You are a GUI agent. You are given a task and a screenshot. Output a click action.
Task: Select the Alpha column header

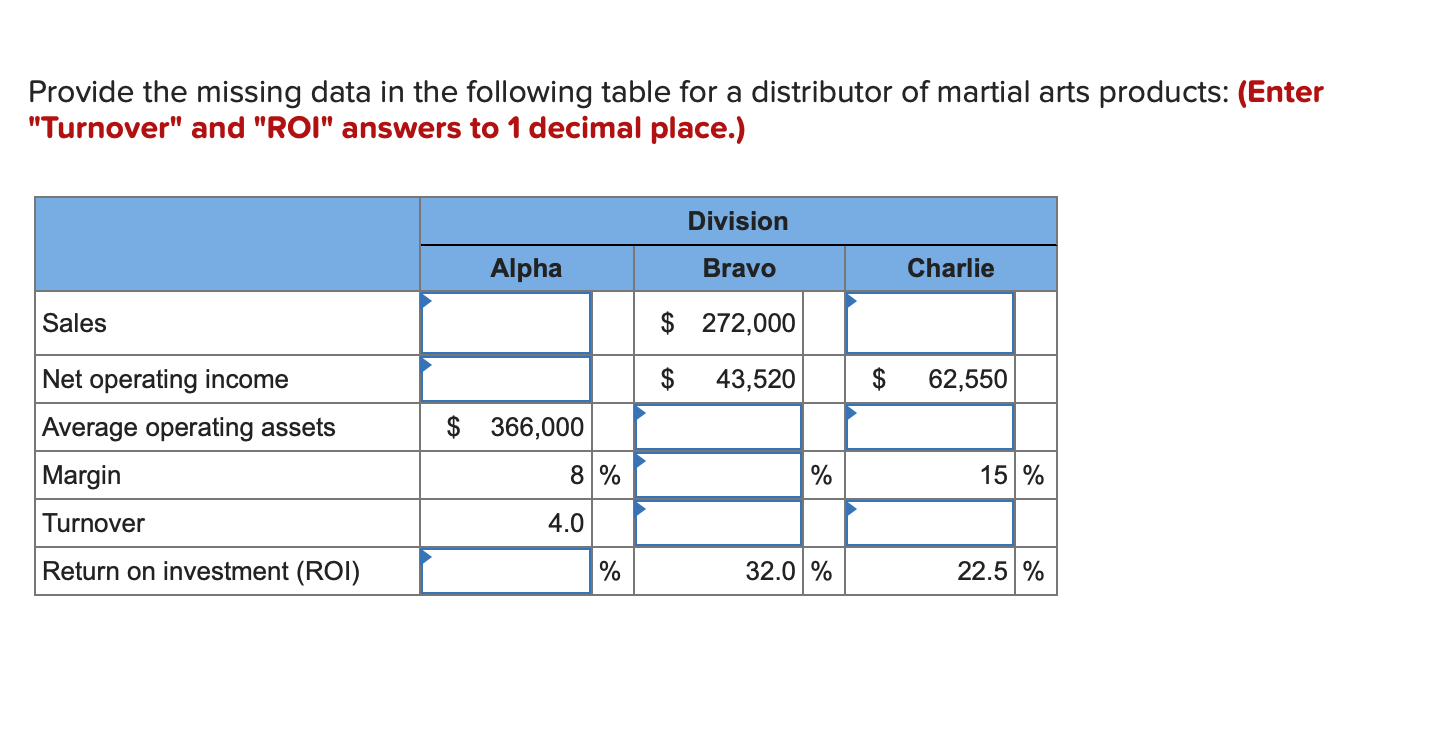[527, 268]
